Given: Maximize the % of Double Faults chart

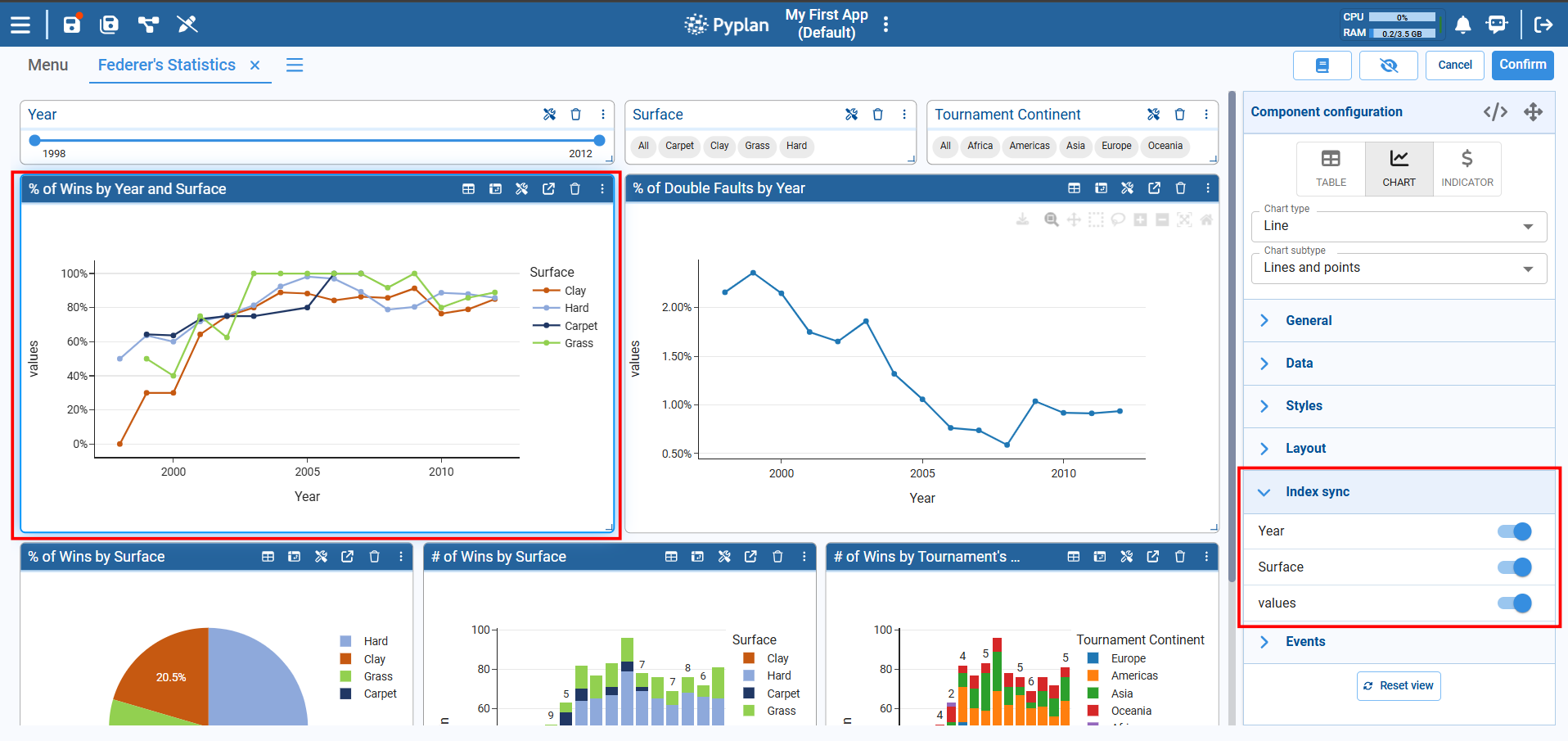Looking at the screenshot, I should pyautogui.click(x=1154, y=188).
